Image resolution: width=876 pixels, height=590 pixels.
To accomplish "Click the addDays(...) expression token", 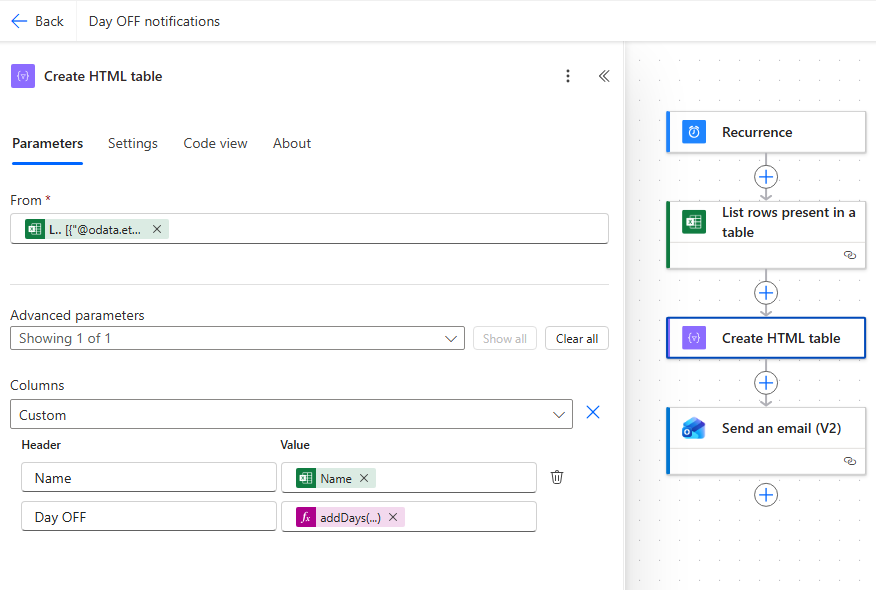I will tap(350, 517).
